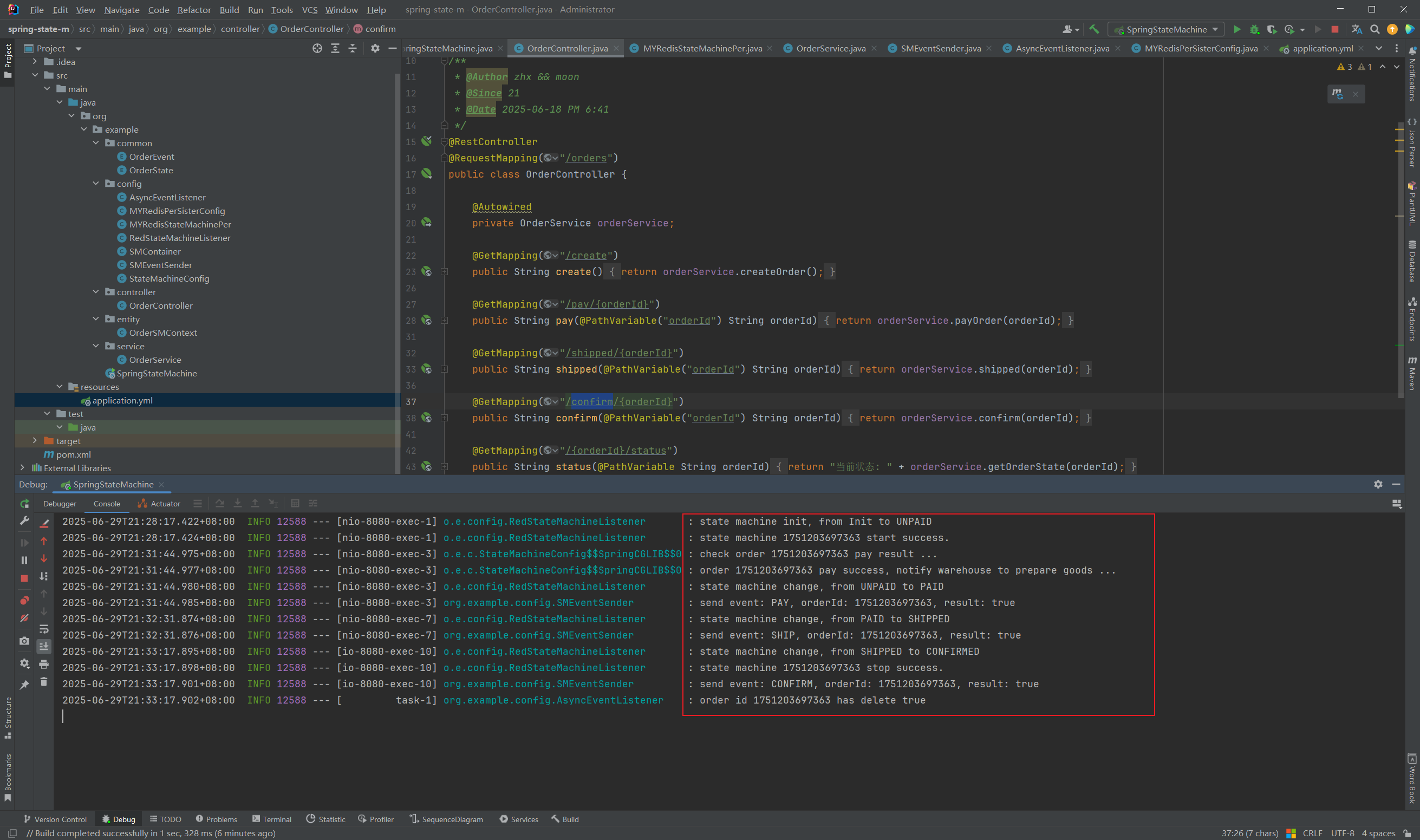Expand the .idea folder in Project tree
Screen dimensions: 1420x840
35,62
